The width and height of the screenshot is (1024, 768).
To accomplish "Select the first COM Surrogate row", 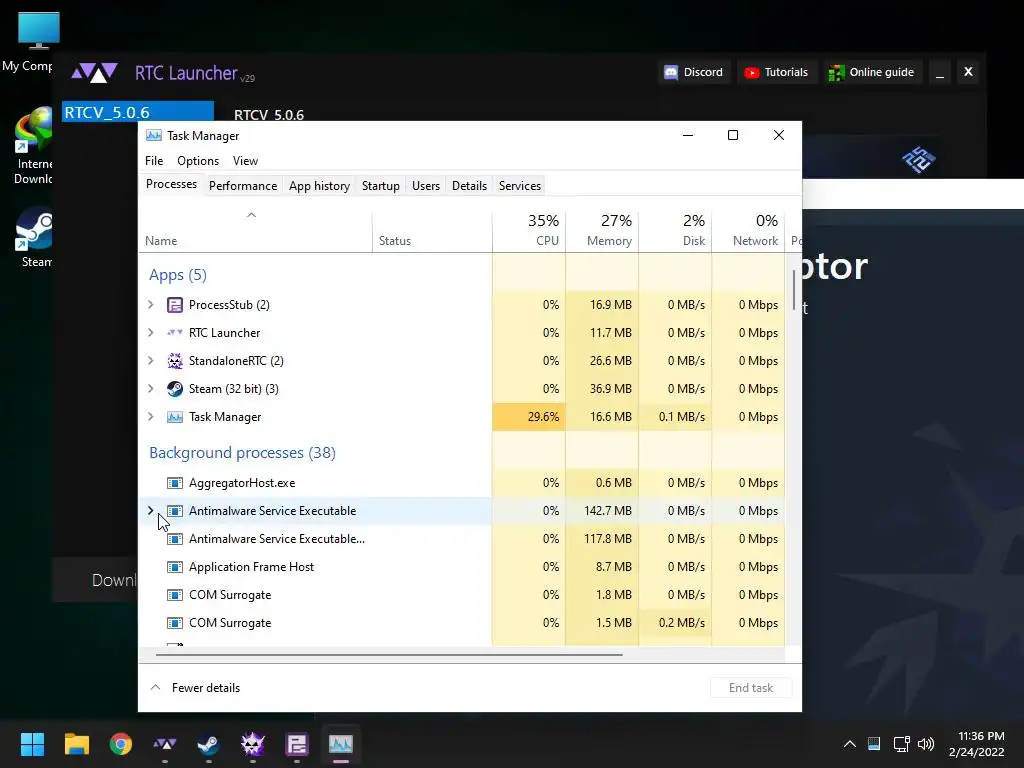I will click(x=462, y=595).
